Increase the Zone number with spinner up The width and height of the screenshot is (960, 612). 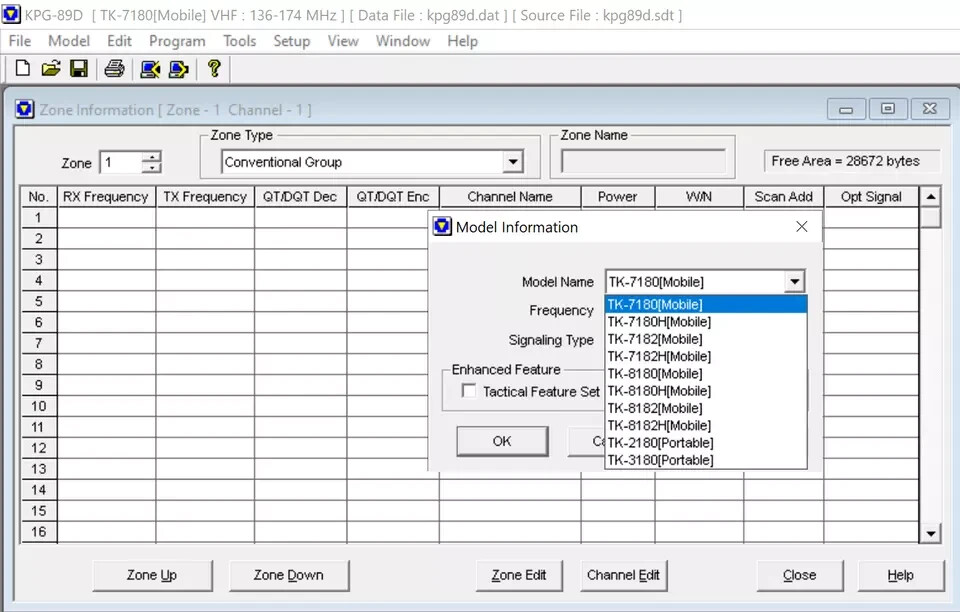coord(151,157)
